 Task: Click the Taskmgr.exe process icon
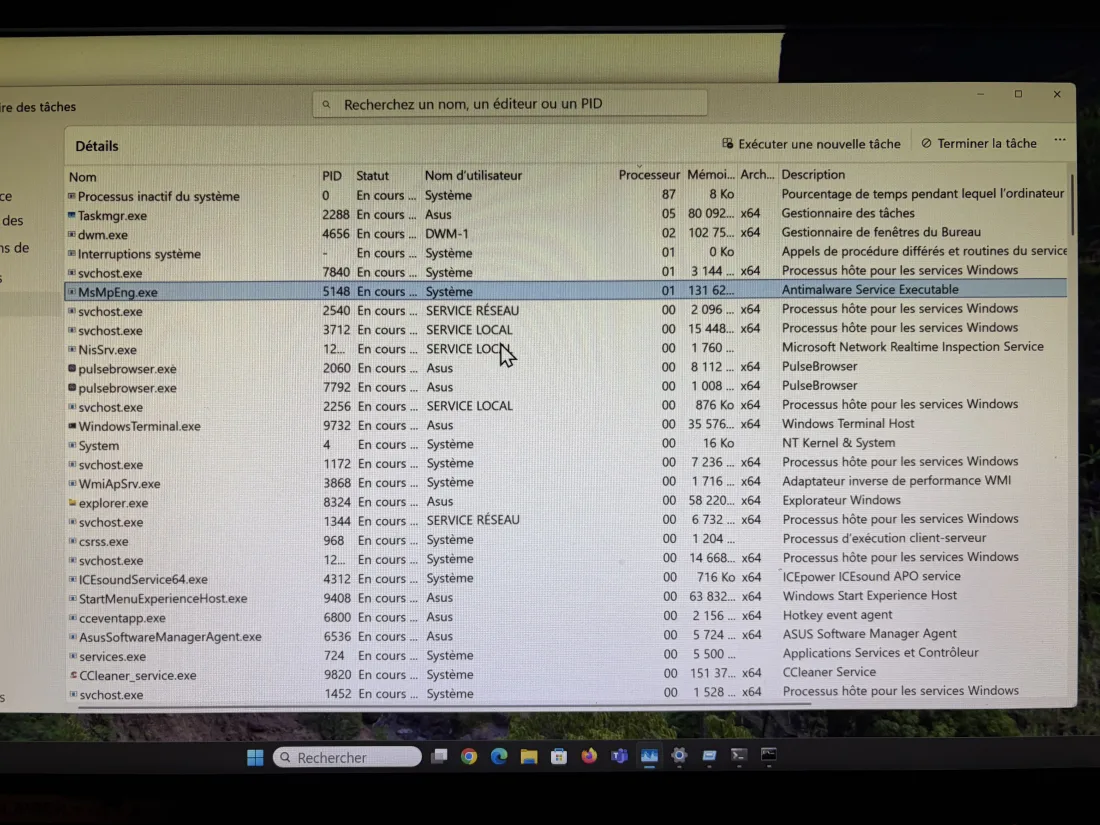[72, 215]
